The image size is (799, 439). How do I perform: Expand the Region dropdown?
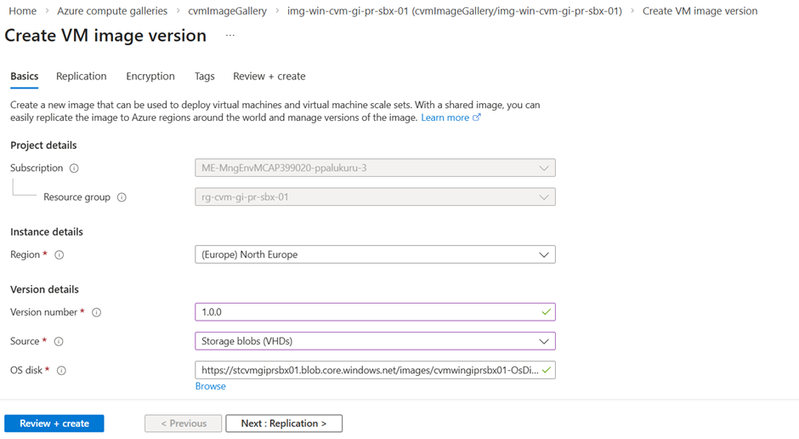coord(374,254)
